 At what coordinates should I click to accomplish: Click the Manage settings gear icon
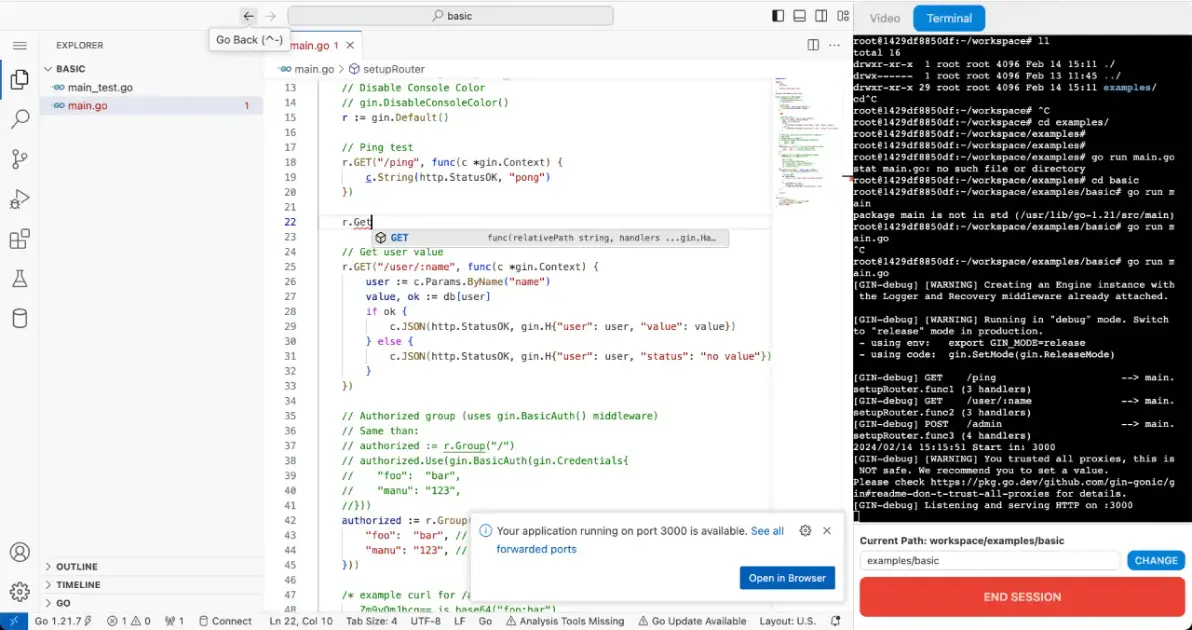pyautogui.click(x=19, y=591)
